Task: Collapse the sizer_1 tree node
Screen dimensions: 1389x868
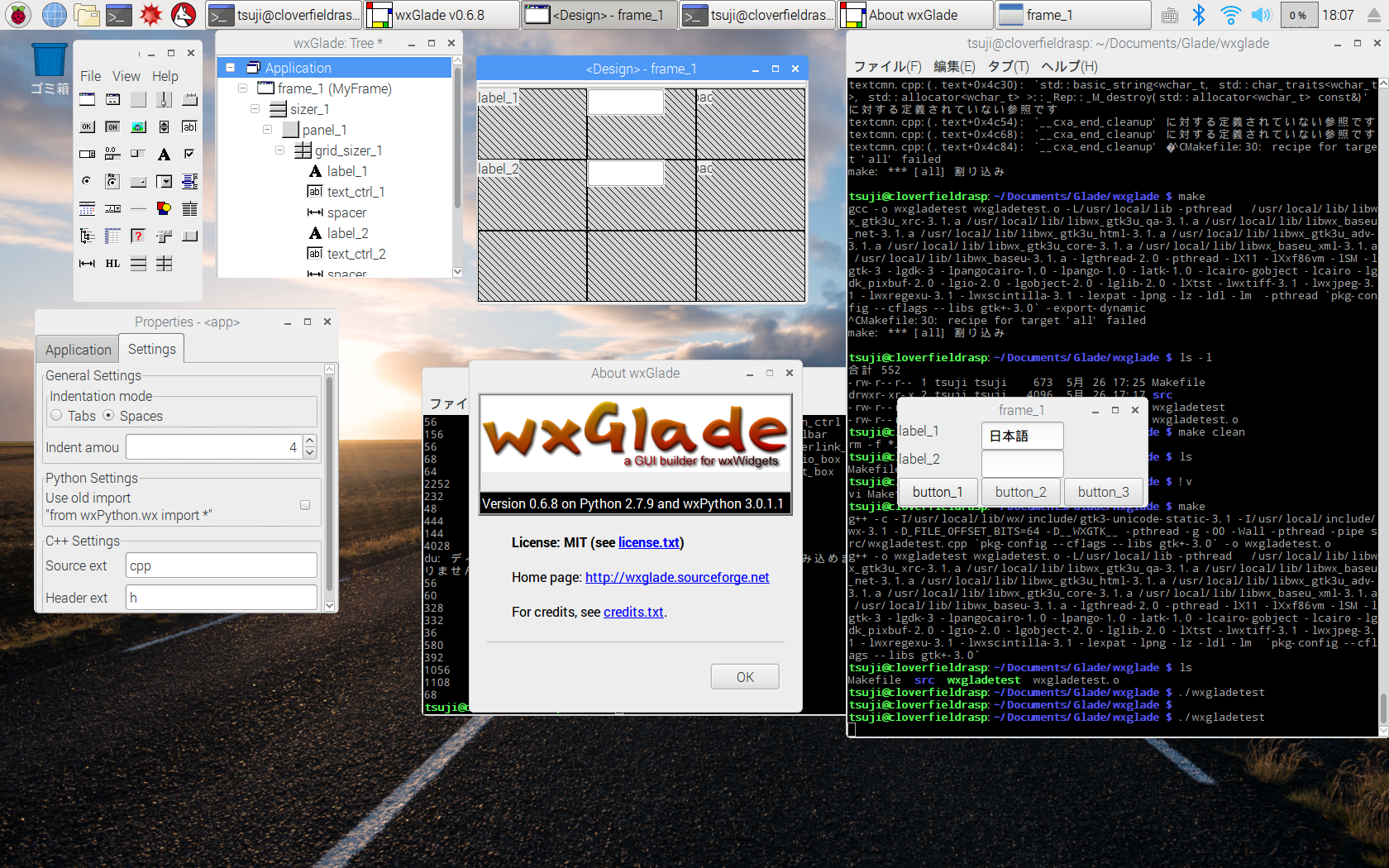Action: 255,109
